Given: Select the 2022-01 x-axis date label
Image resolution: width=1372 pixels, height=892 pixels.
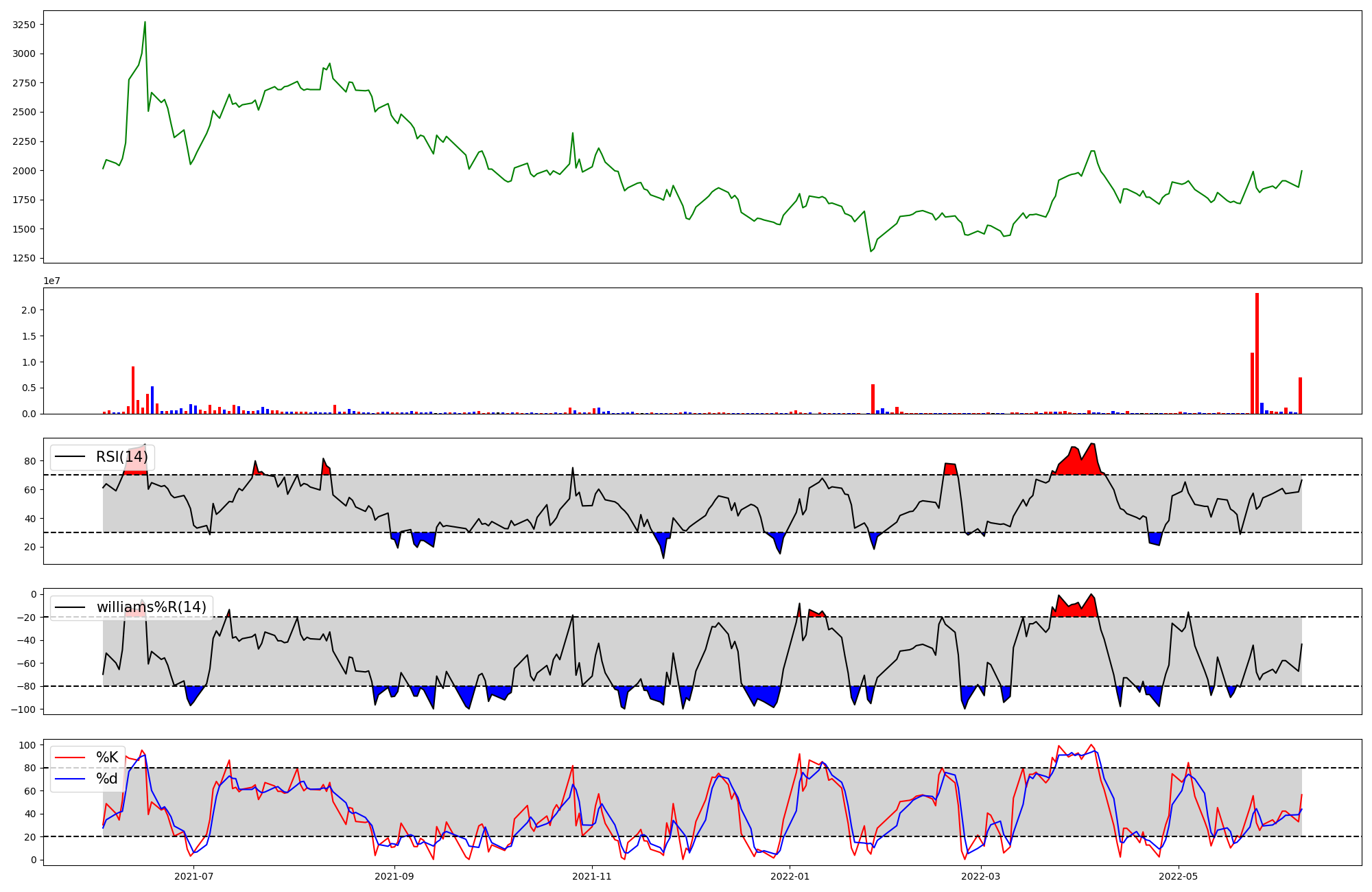Looking at the screenshot, I should pos(790,876).
